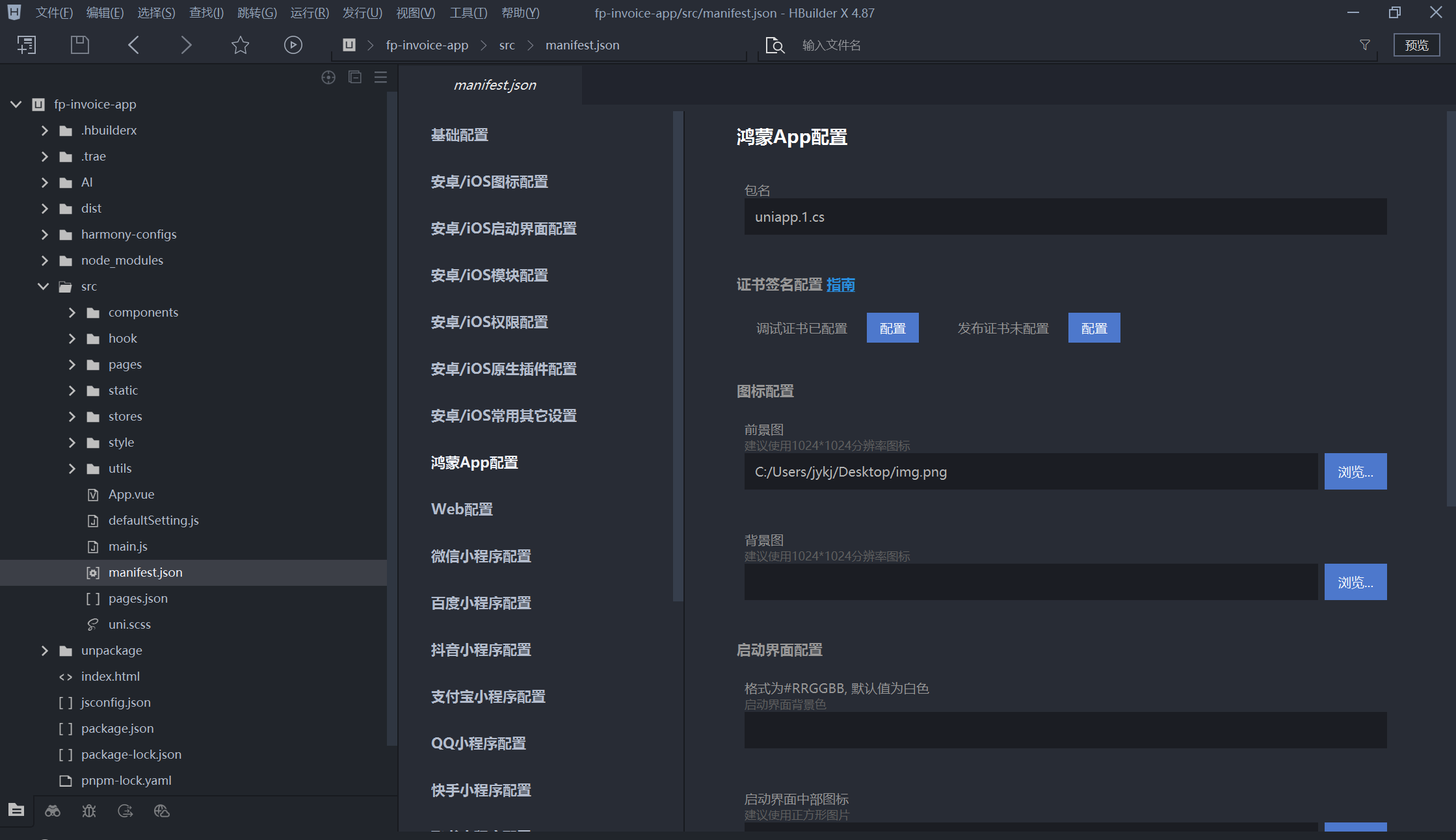The image size is (1456, 840).
Task: Click the 预览 button
Action: pos(1416,45)
